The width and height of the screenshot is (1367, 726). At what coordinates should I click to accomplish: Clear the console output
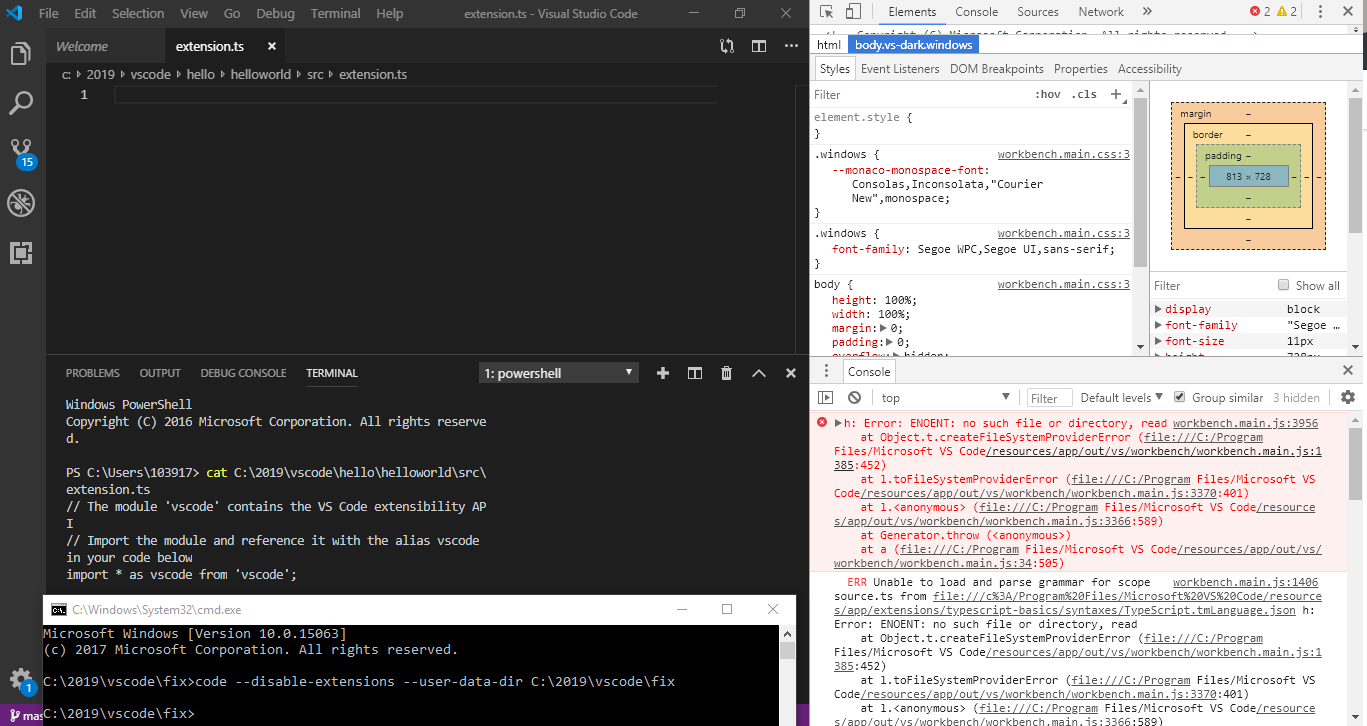click(x=854, y=397)
